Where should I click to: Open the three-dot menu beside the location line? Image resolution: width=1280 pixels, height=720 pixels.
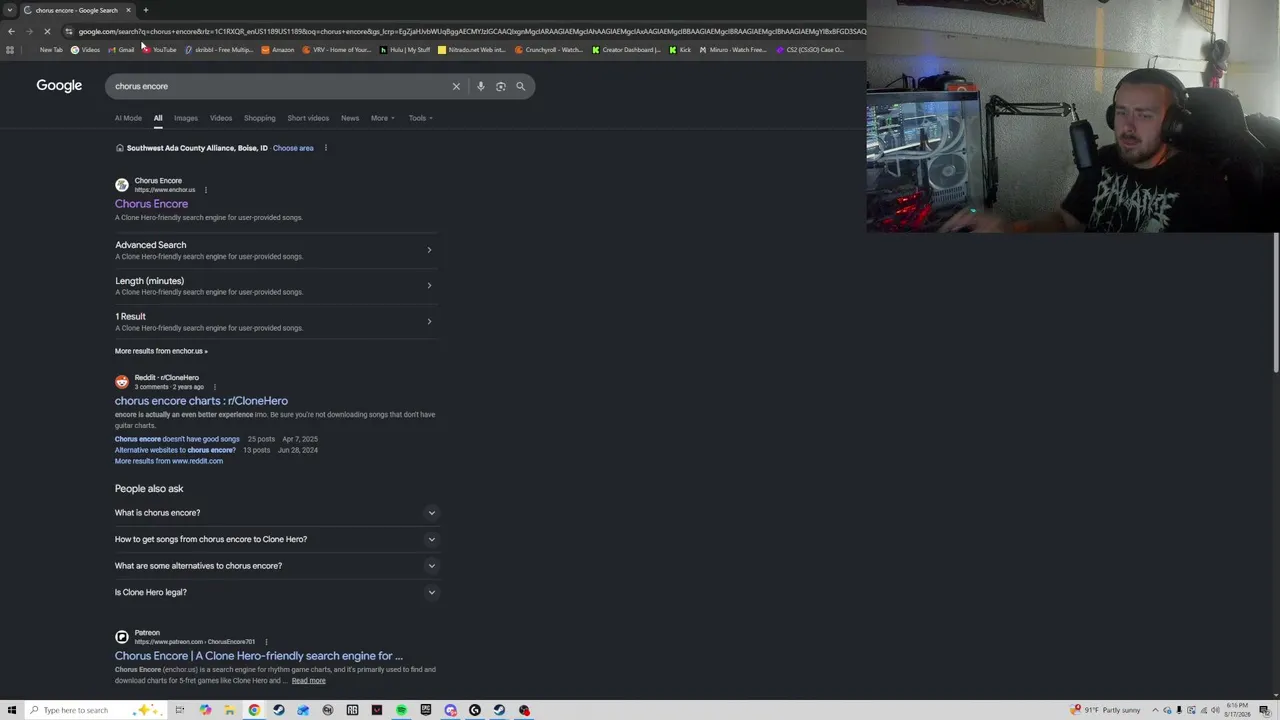pyautogui.click(x=325, y=148)
